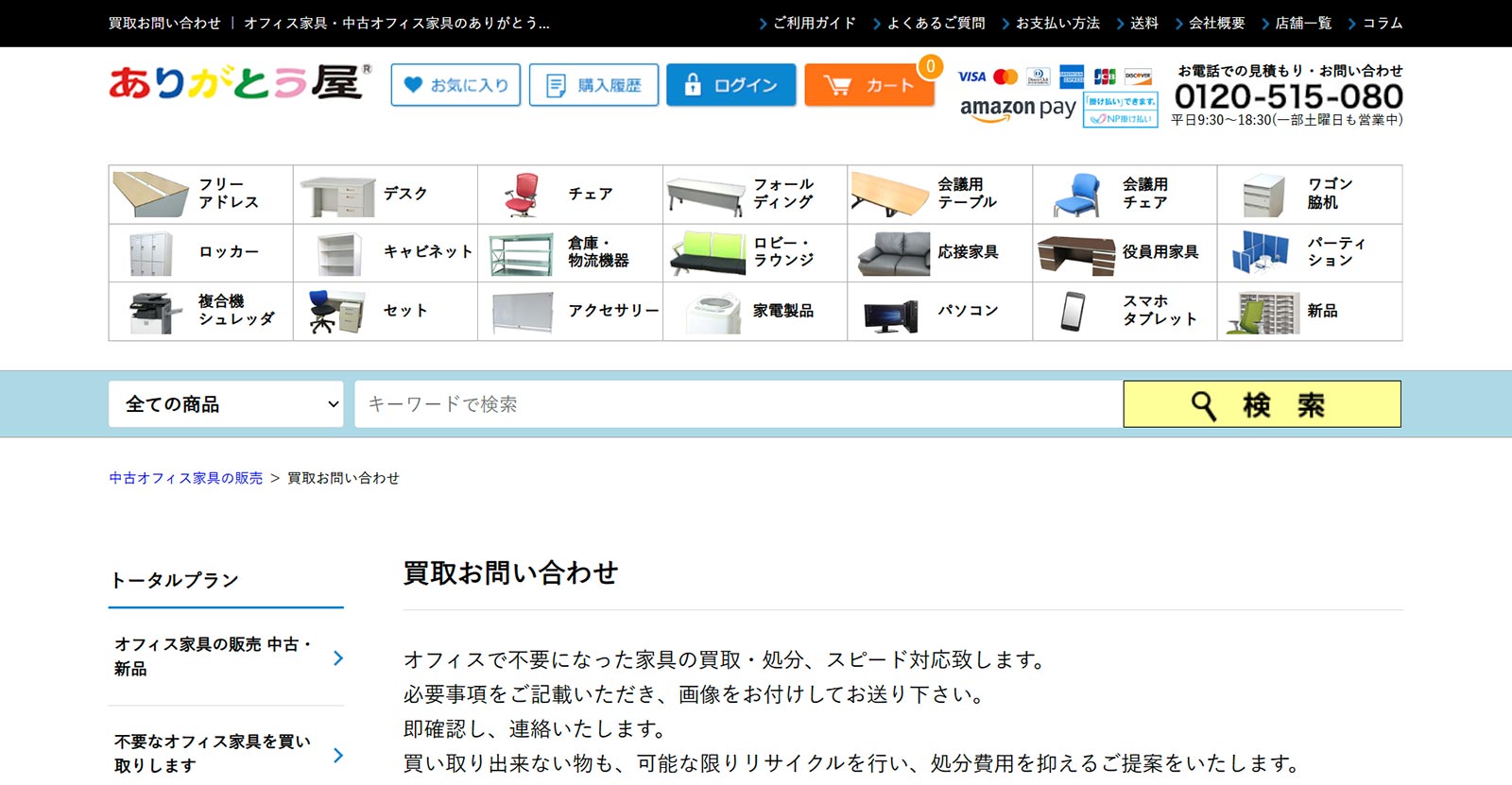1512x785 pixels.
Task: Open the フォールディング table category
Action: pyautogui.click(x=755, y=194)
